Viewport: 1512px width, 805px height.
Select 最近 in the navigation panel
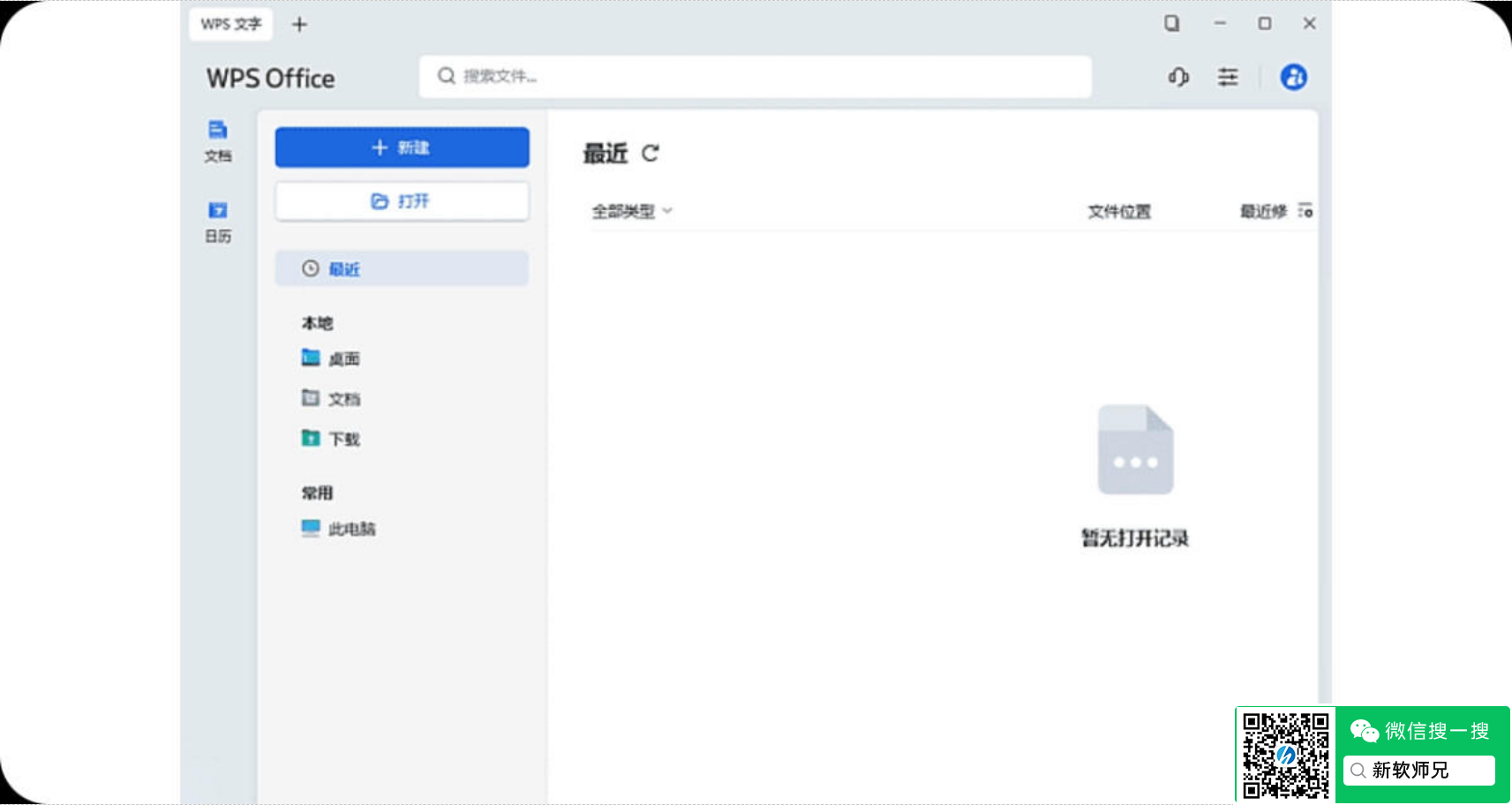click(402, 268)
